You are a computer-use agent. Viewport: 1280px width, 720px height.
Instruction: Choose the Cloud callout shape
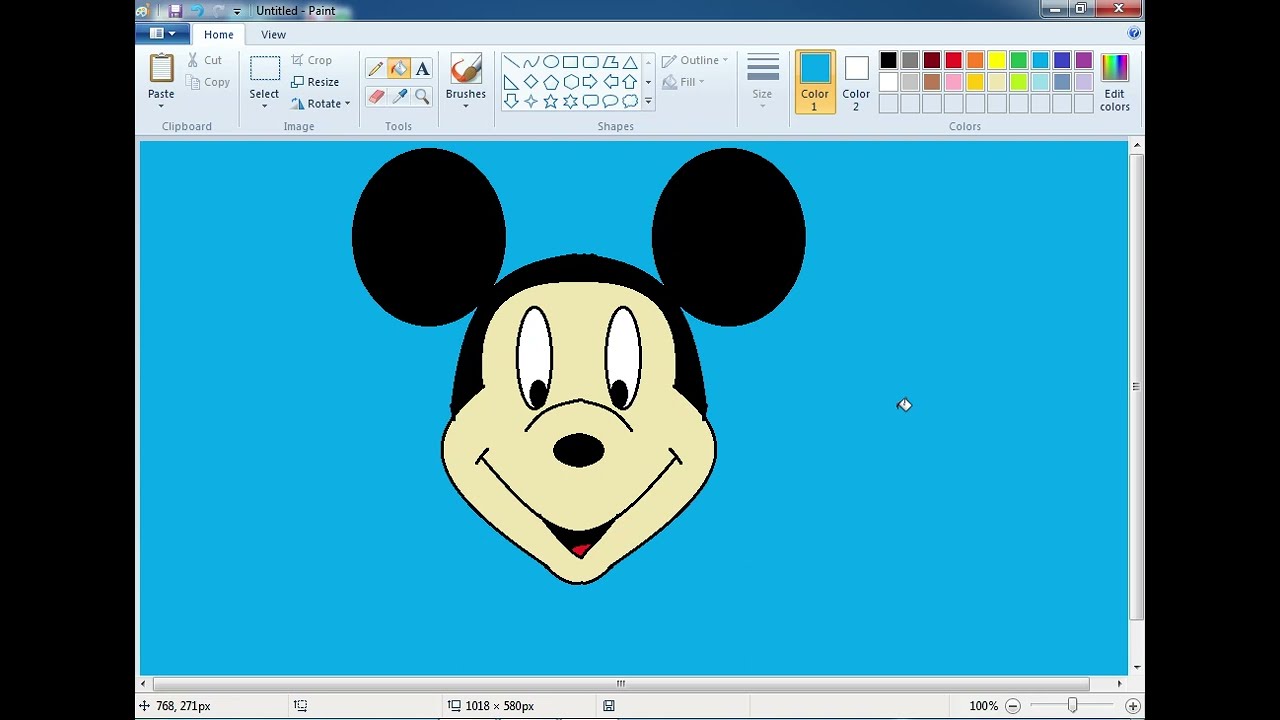pyautogui.click(x=630, y=101)
